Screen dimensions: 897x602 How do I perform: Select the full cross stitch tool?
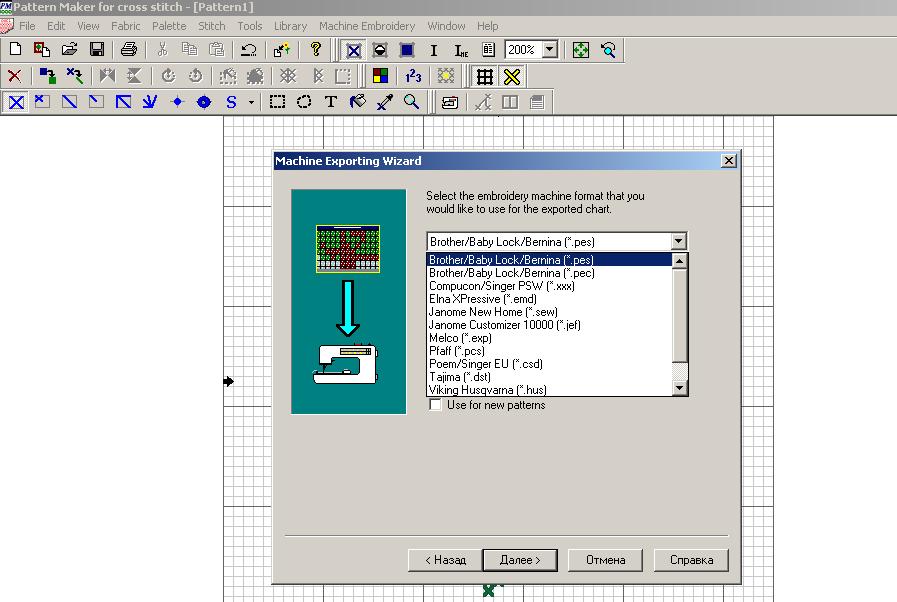coord(16,102)
